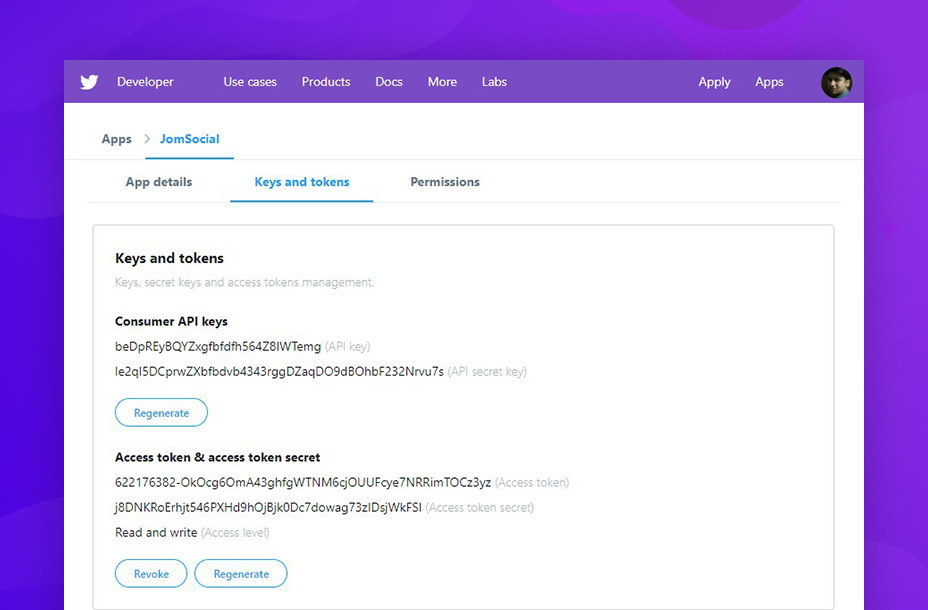928x610 pixels.
Task: Open the Docs menu
Action: pyautogui.click(x=389, y=82)
